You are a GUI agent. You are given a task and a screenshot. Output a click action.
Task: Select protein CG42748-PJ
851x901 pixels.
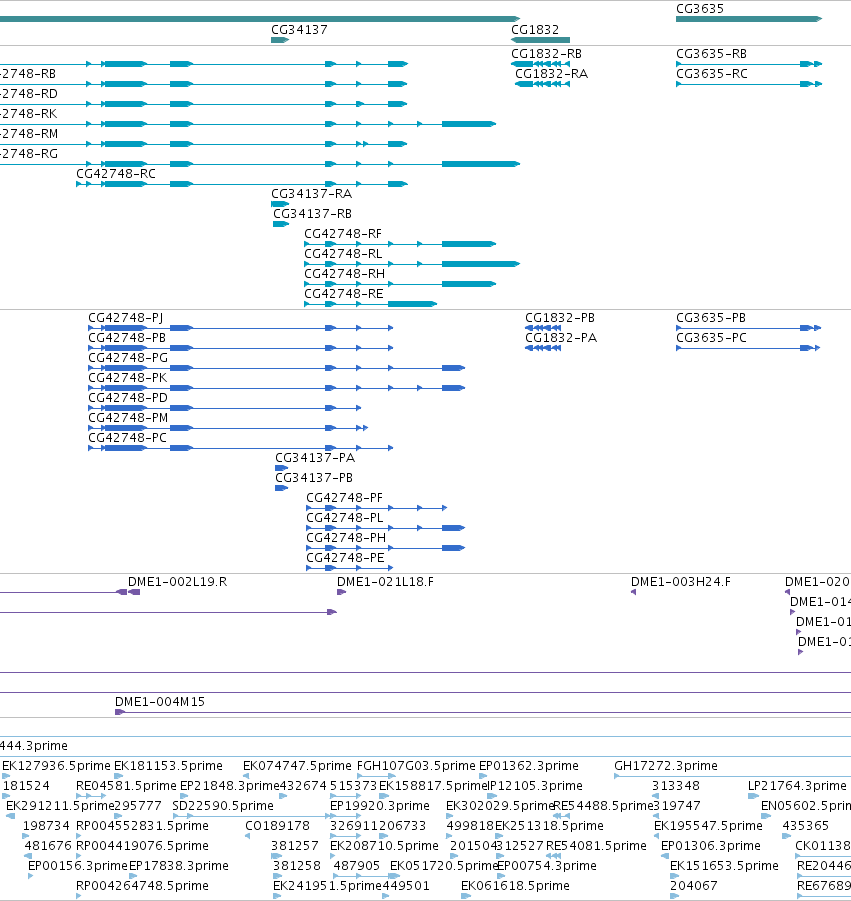(125, 318)
